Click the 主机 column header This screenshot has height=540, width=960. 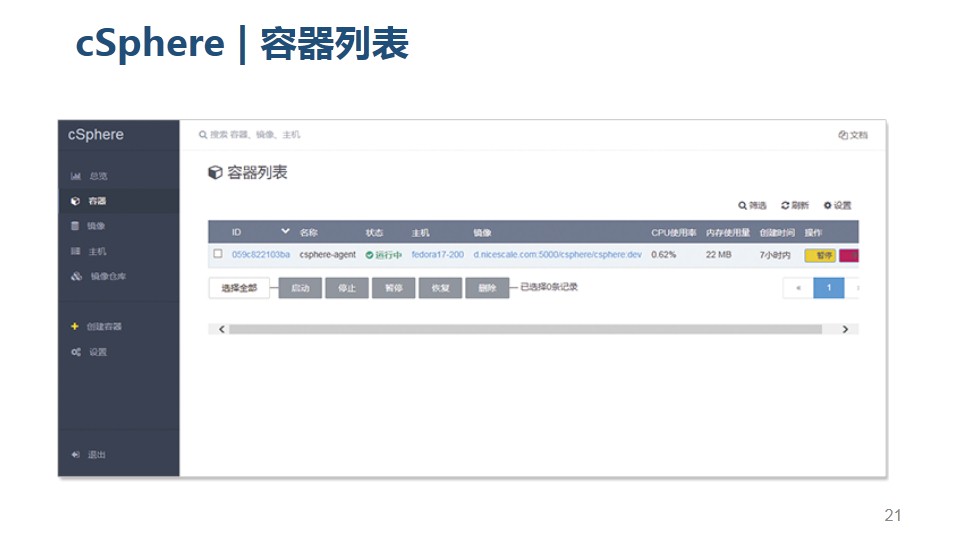click(420, 233)
